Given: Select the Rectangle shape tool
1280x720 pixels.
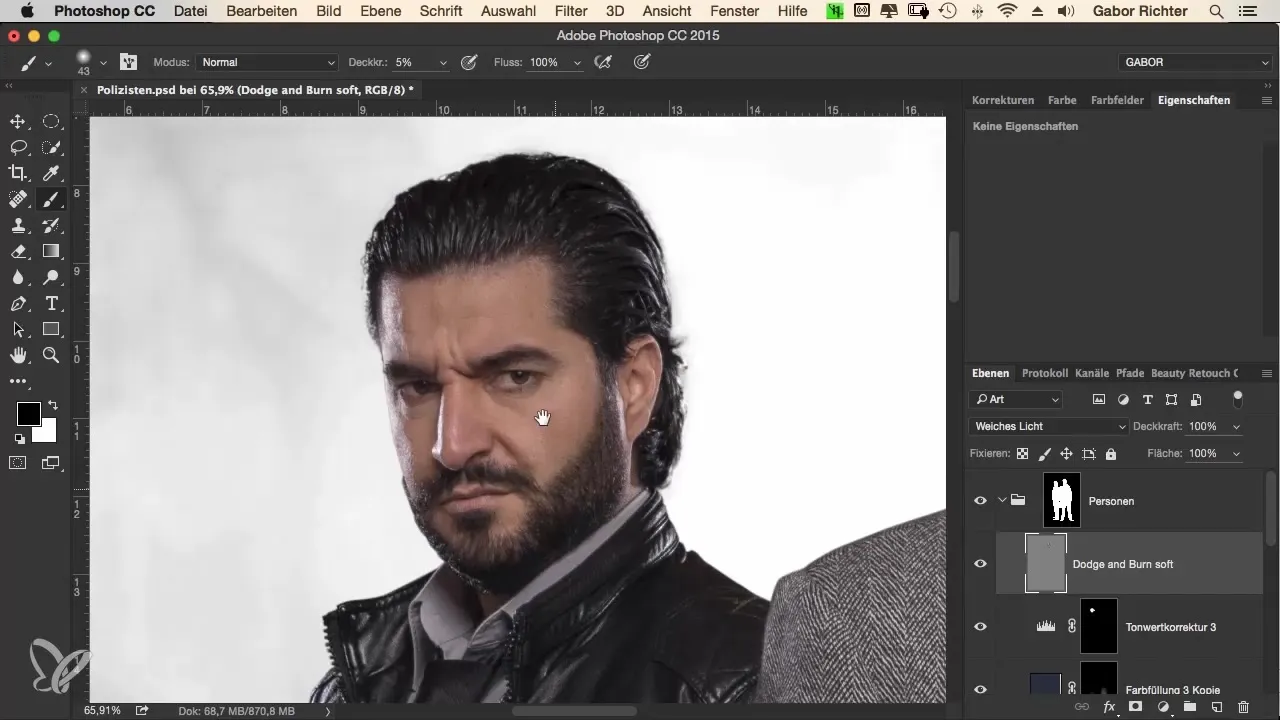Looking at the screenshot, I should (51, 329).
